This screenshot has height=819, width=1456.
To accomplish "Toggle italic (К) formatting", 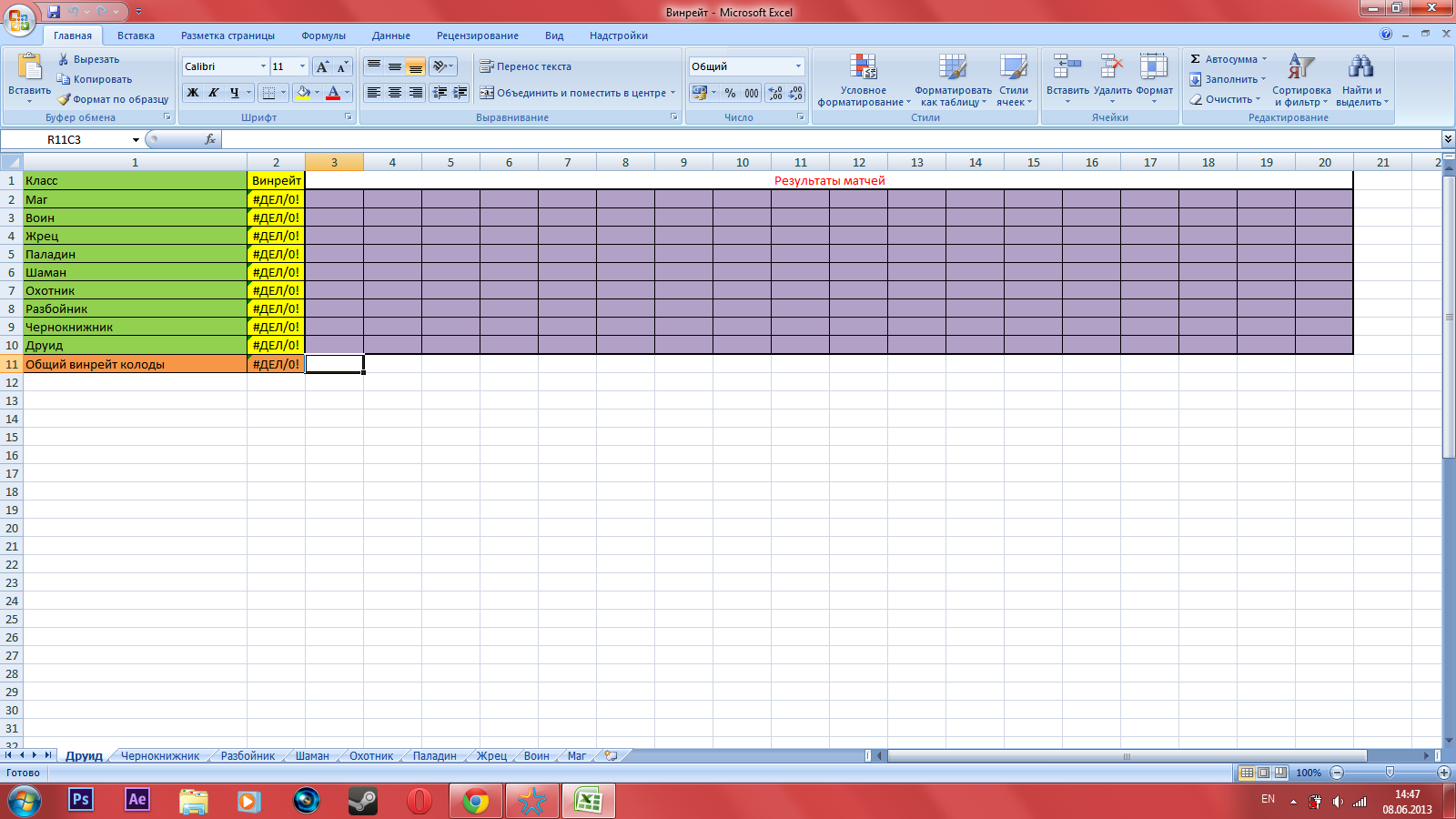I will tap(214, 93).
